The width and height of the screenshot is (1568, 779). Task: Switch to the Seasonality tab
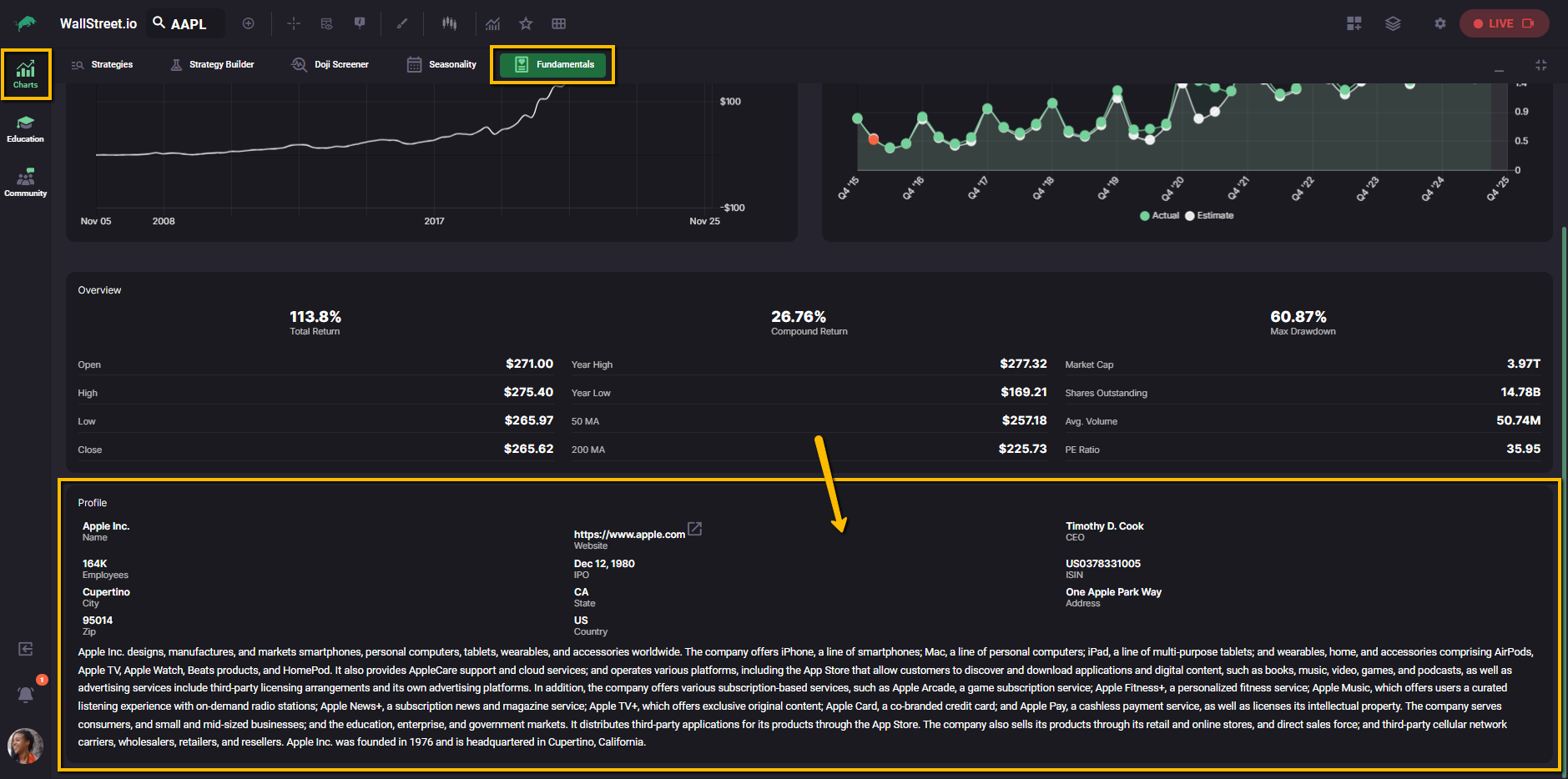click(441, 64)
